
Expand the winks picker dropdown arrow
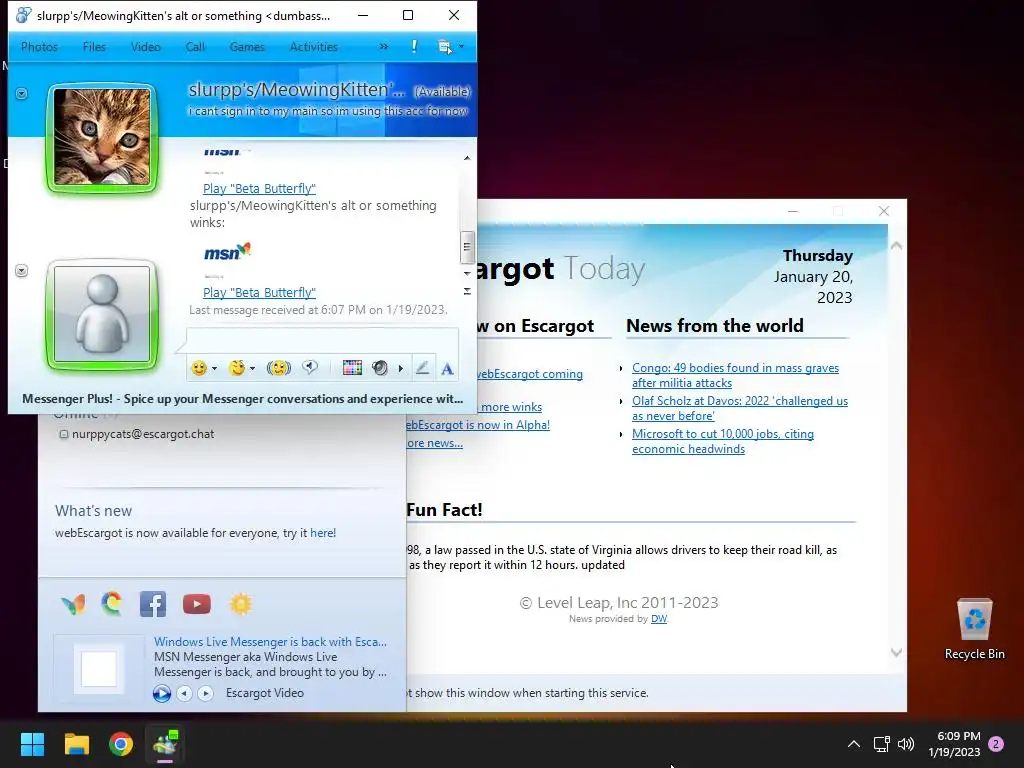click(x=252, y=369)
